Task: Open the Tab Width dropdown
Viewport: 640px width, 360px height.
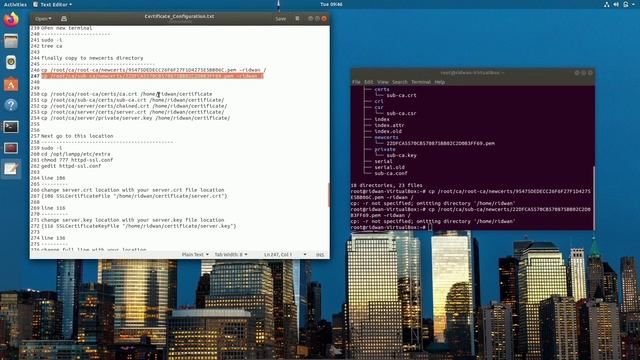Action: point(231,254)
